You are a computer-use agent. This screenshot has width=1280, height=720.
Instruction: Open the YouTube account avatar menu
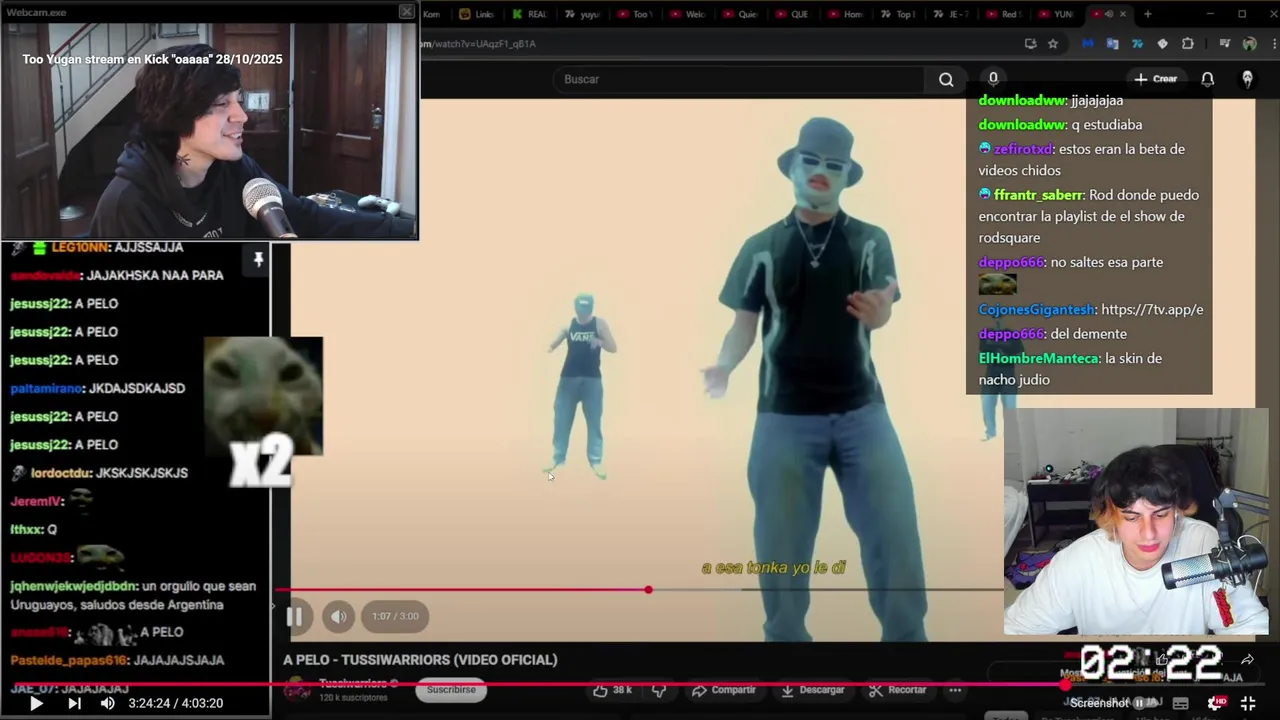click(x=1247, y=79)
